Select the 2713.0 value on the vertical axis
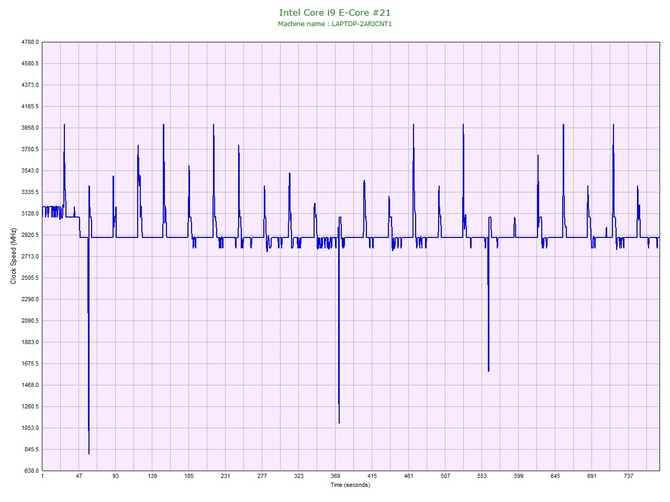Viewport: 670px width, 502px height. [x=30, y=256]
